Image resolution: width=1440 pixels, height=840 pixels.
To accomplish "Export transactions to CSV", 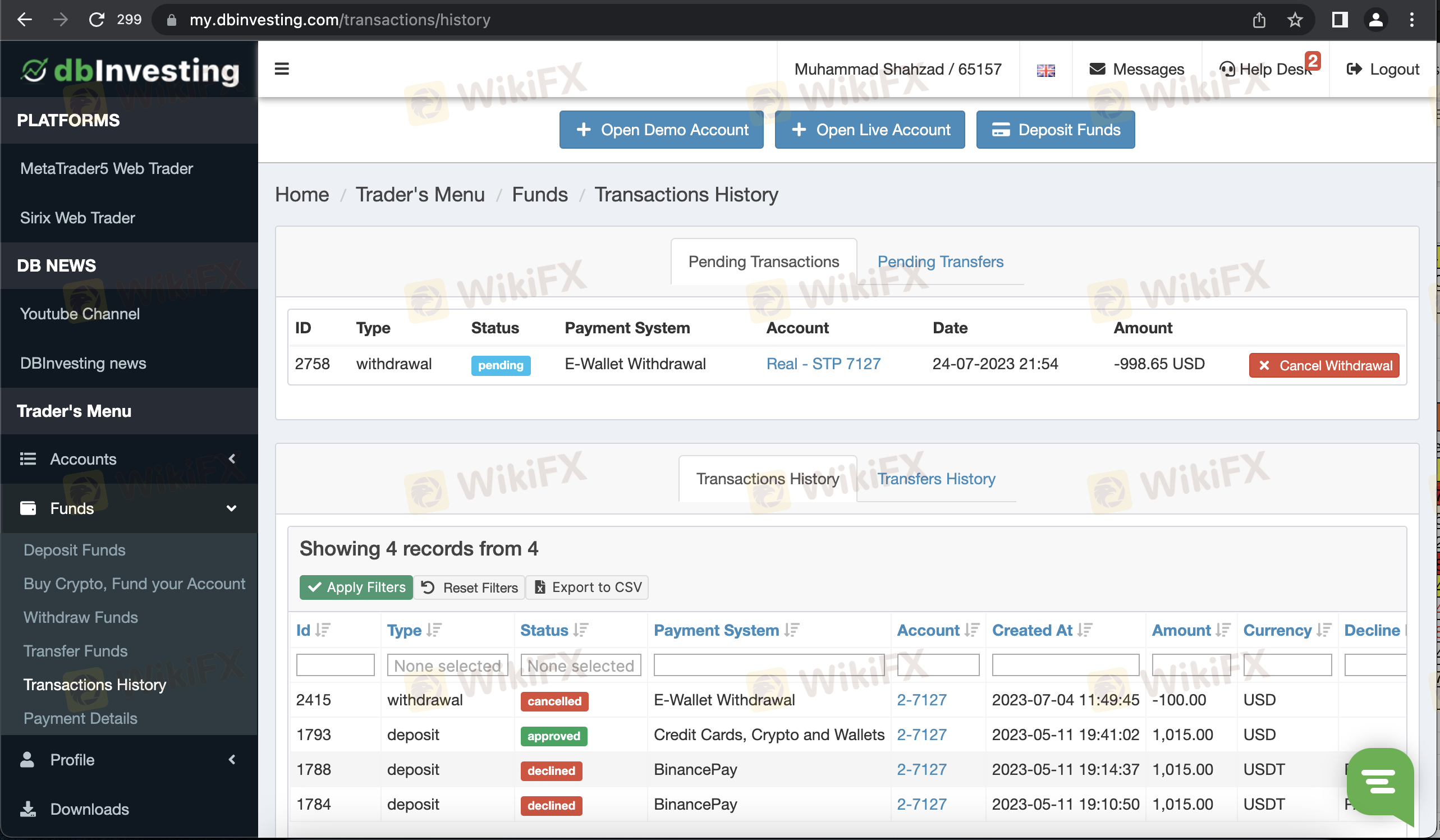I will coord(588,587).
